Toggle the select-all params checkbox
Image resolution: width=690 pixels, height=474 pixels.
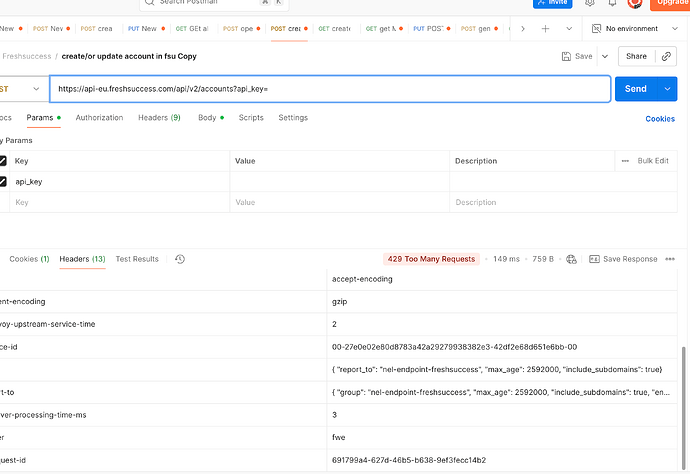coord(2,161)
